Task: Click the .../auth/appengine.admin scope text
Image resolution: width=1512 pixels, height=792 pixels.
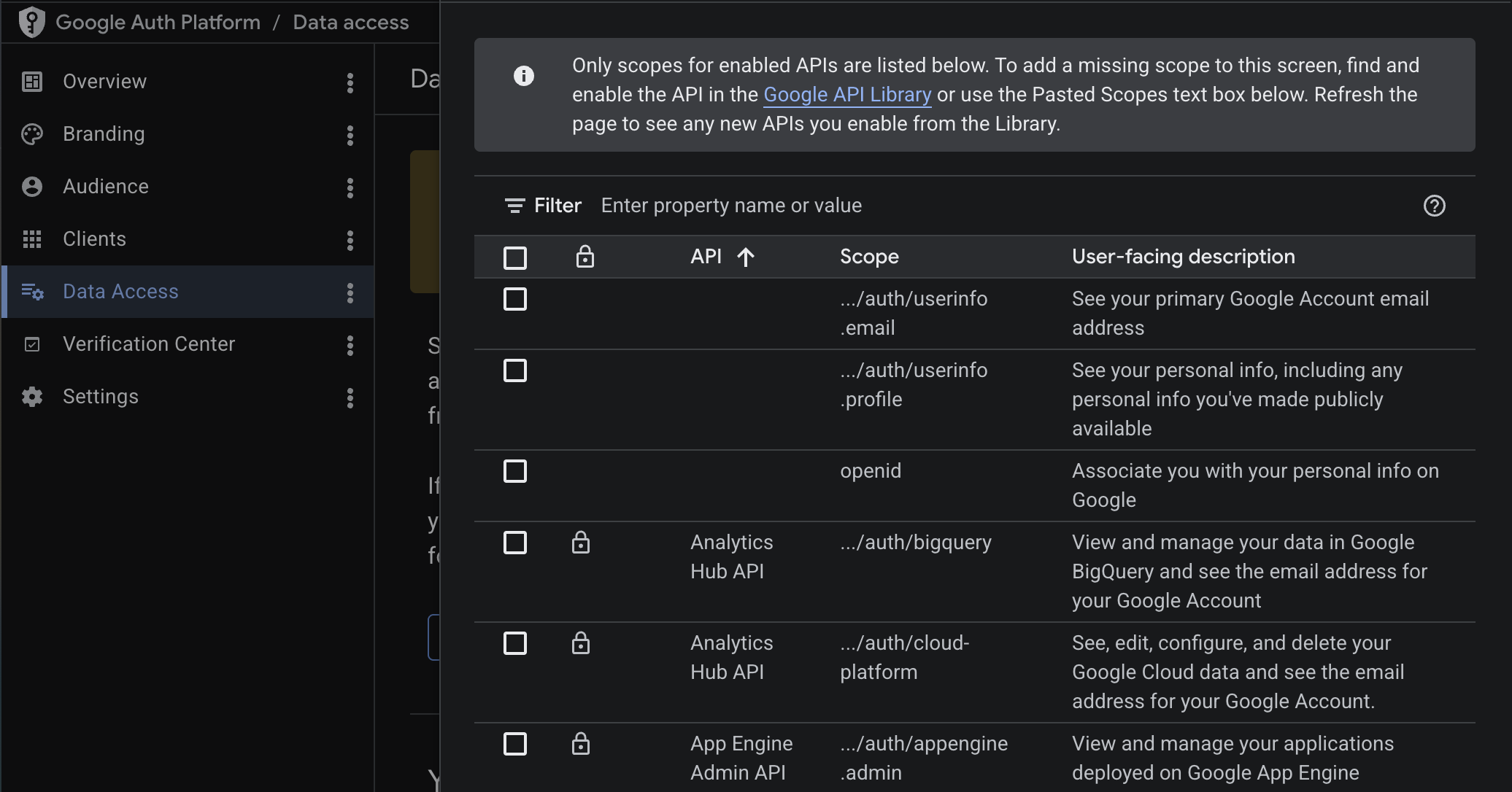Action: point(924,758)
